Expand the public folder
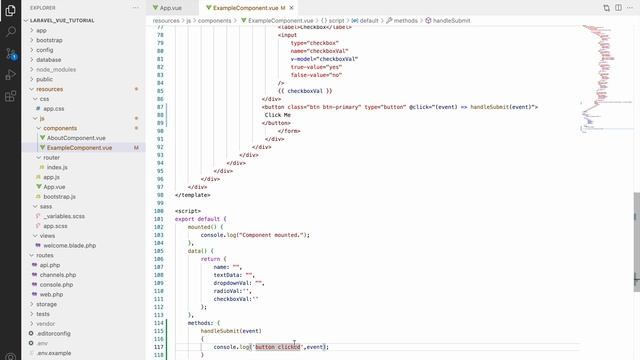This screenshot has height=360, width=640. [x=44, y=80]
